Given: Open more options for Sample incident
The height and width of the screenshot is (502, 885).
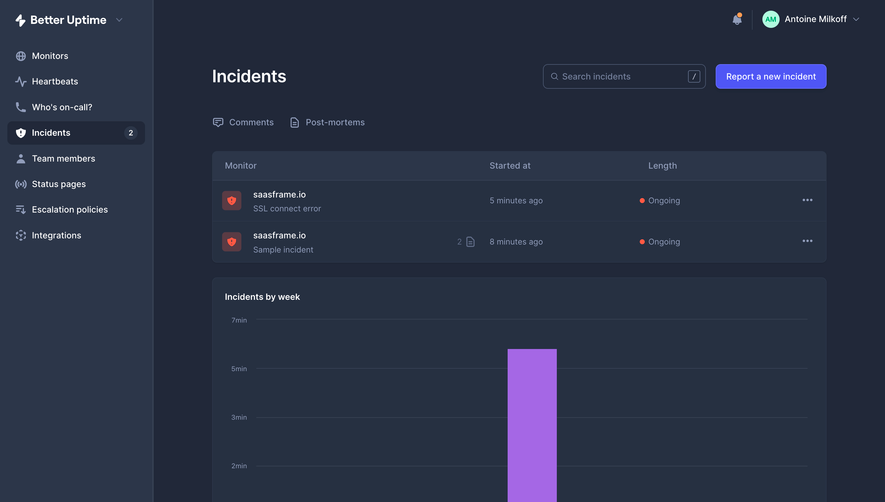Looking at the screenshot, I should click(x=808, y=241).
